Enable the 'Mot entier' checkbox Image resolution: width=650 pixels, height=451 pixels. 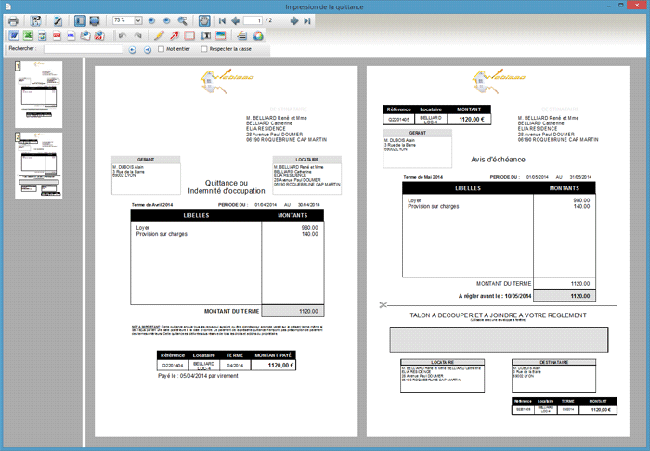(161, 48)
